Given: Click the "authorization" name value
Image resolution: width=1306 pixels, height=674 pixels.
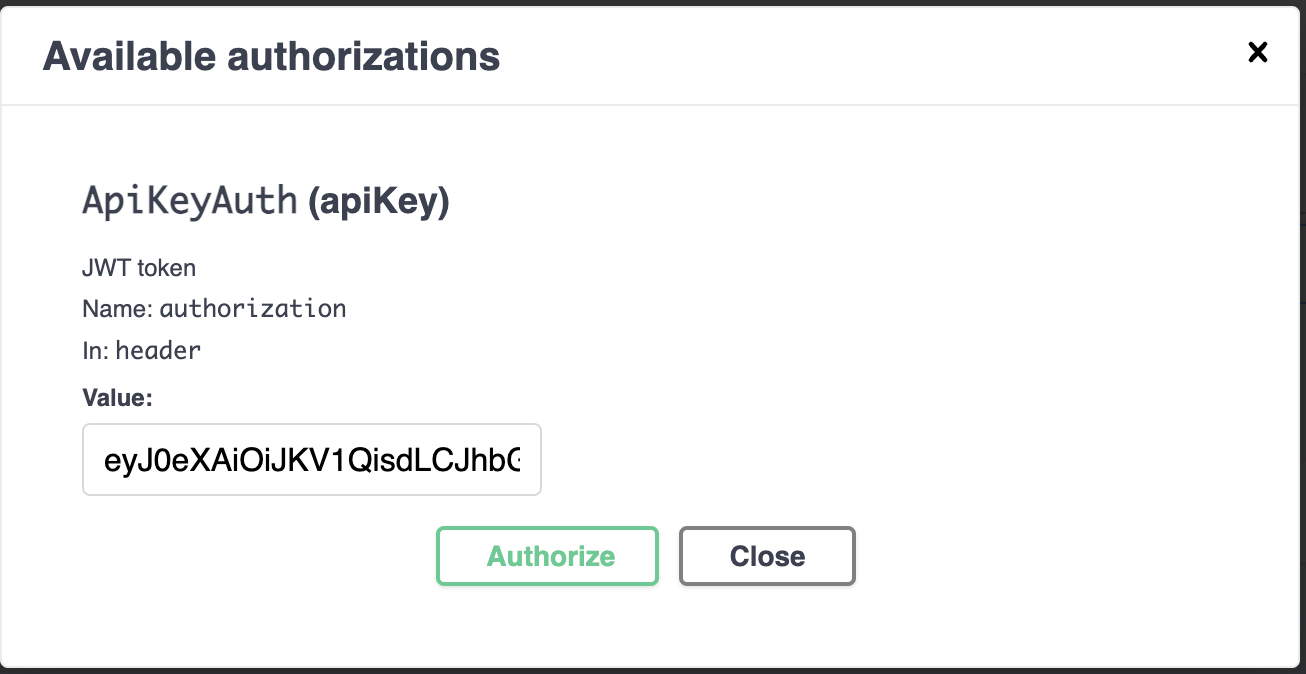Looking at the screenshot, I should click(253, 309).
